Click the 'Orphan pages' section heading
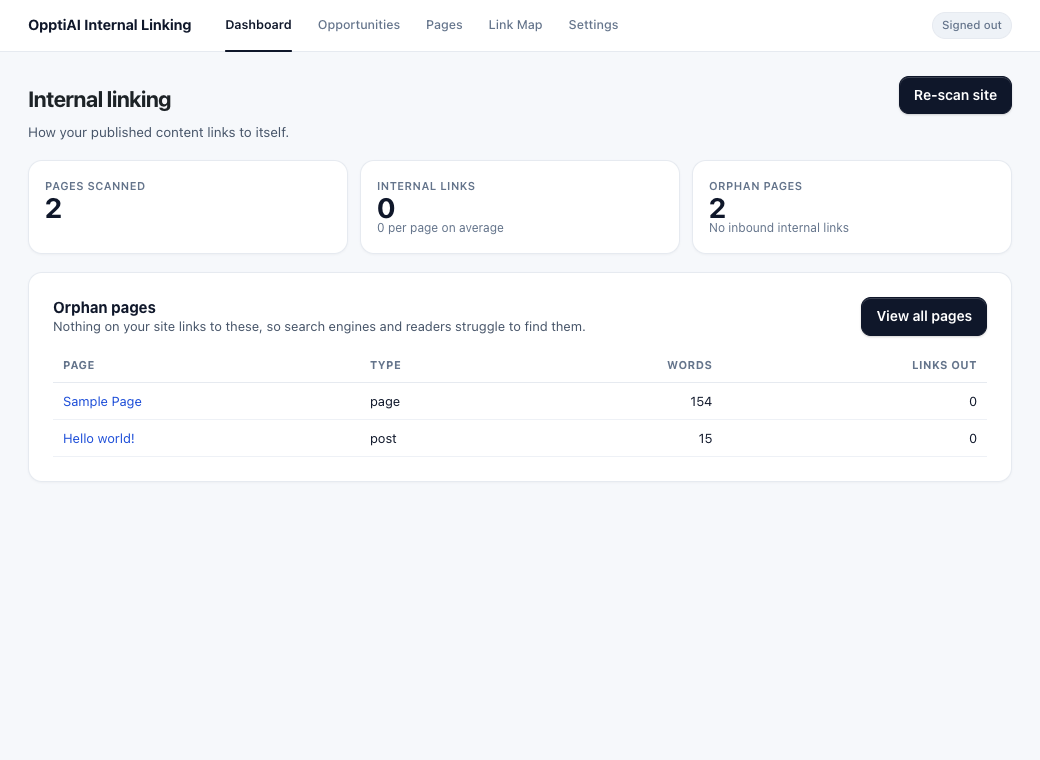The width and height of the screenshot is (1040, 760). (x=104, y=308)
